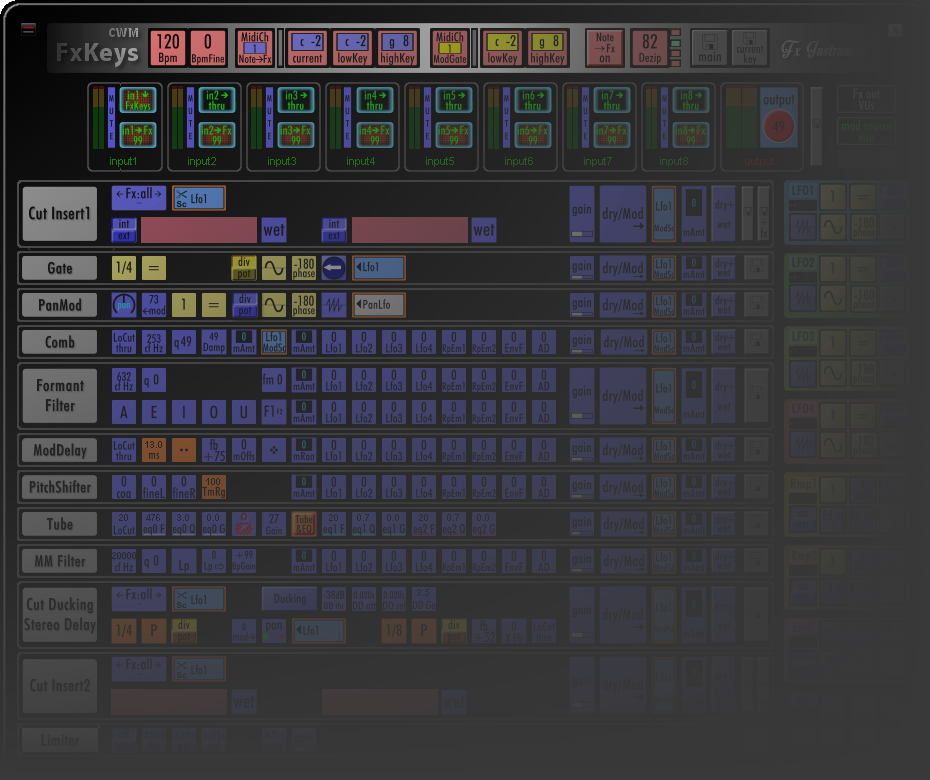Select the Comb effect section label
The height and width of the screenshot is (780, 930).
click(x=60, y=342)
